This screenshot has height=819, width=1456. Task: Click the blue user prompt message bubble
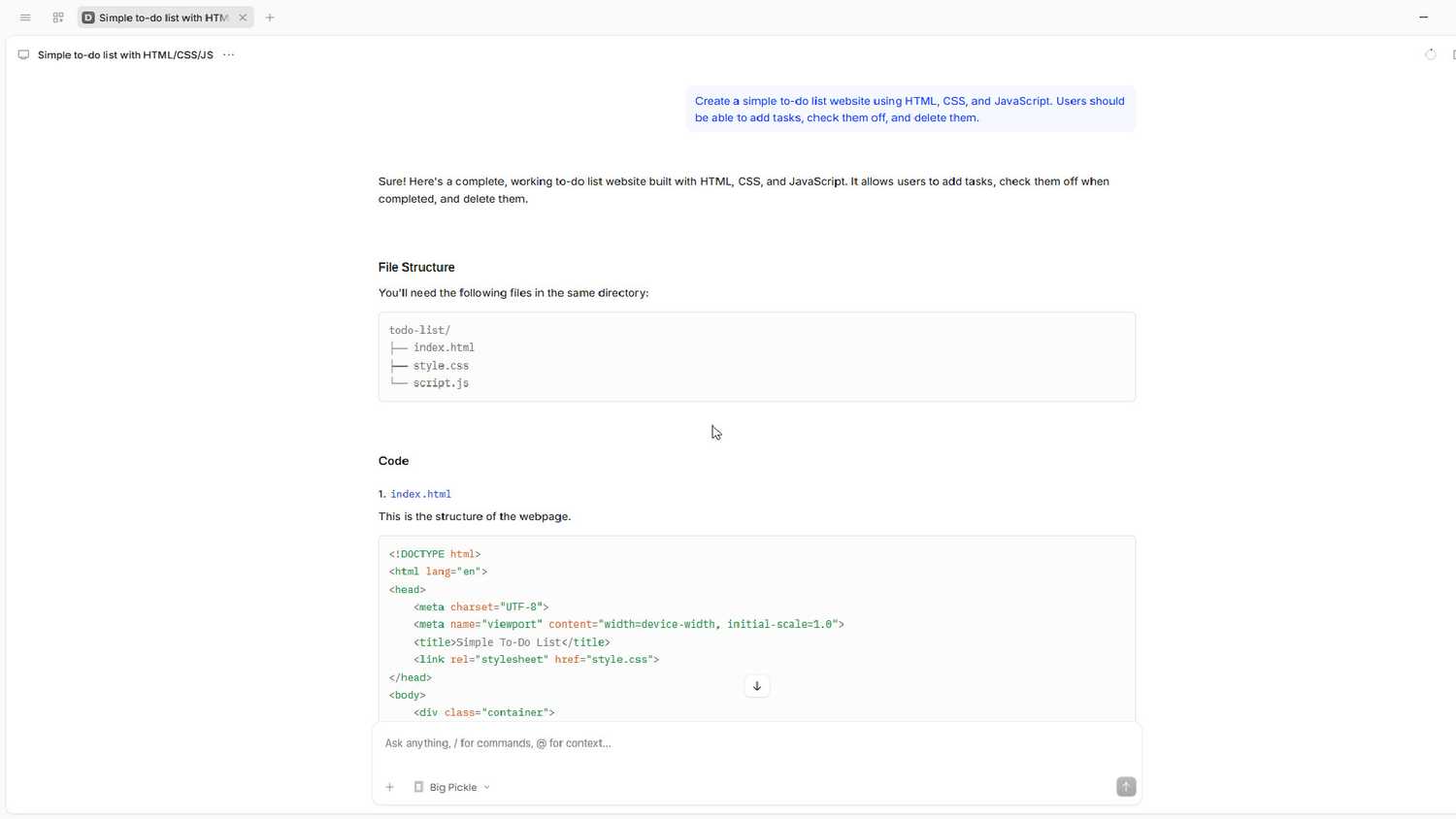coord(910,110)
